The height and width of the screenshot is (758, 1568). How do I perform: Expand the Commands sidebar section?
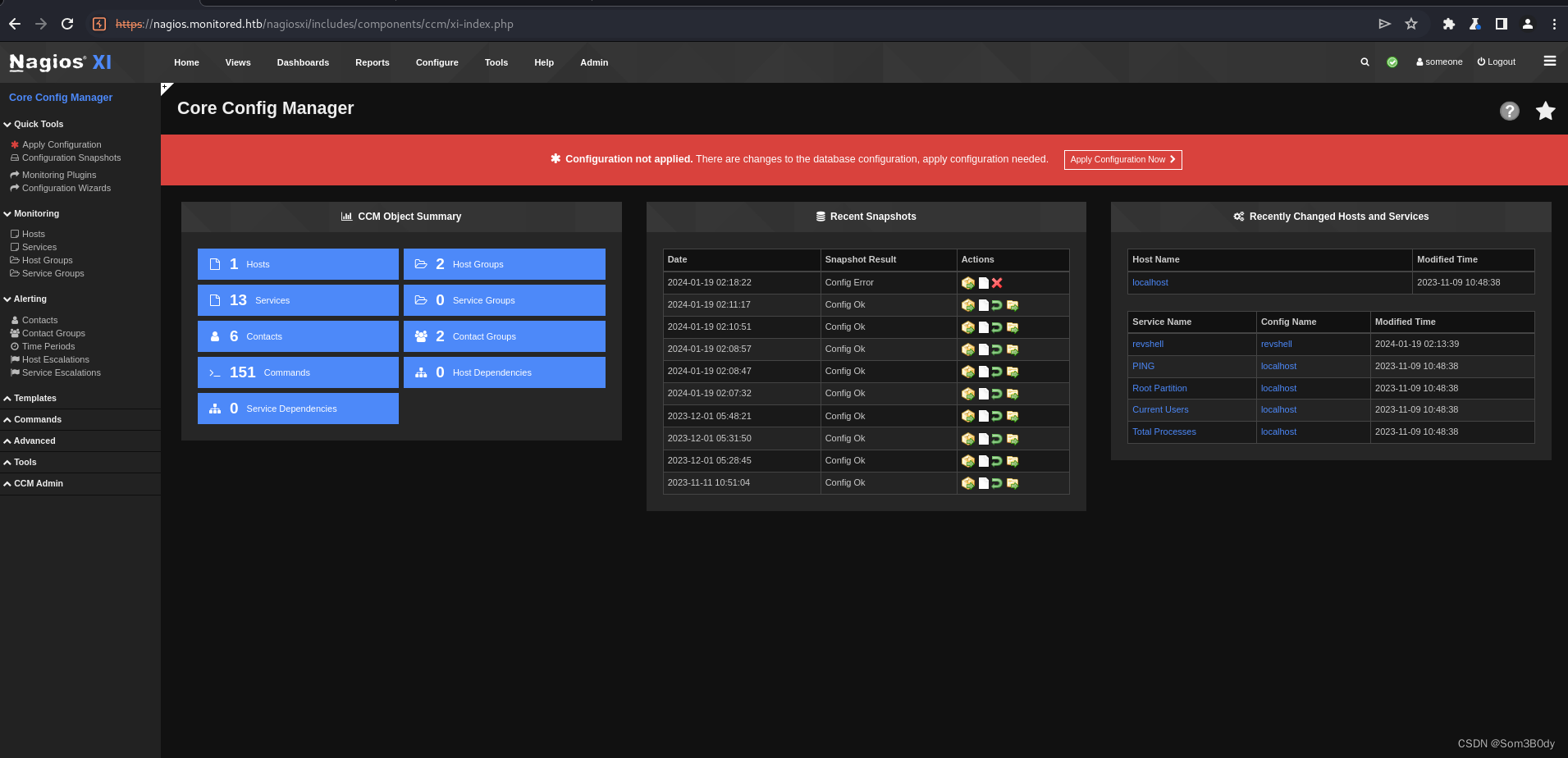pos(33,420)
